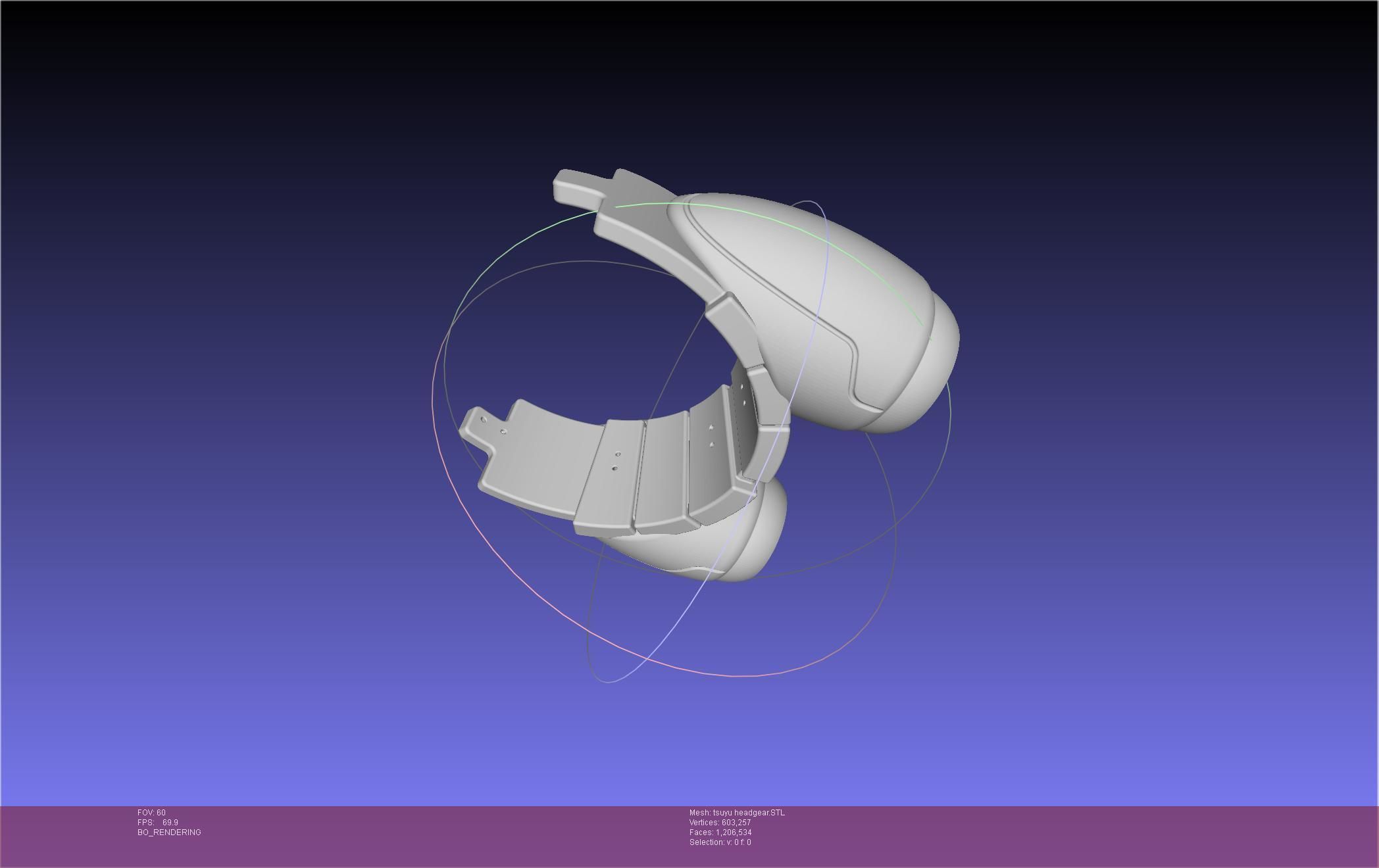Click the Vertices: 603,257 entry
This screenshot has width=1379, height=868.
(x=720, y=823)
